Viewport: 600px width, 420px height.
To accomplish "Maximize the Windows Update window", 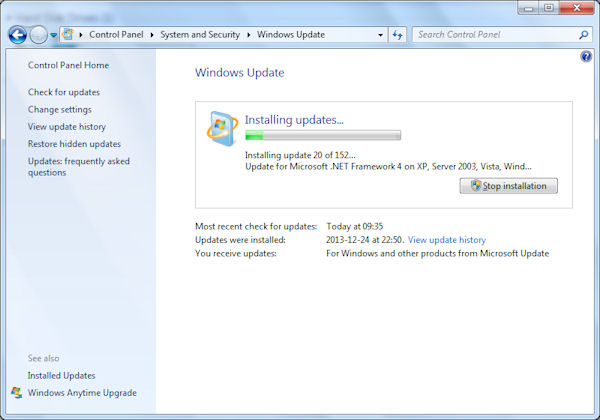I will pos(549,8).
